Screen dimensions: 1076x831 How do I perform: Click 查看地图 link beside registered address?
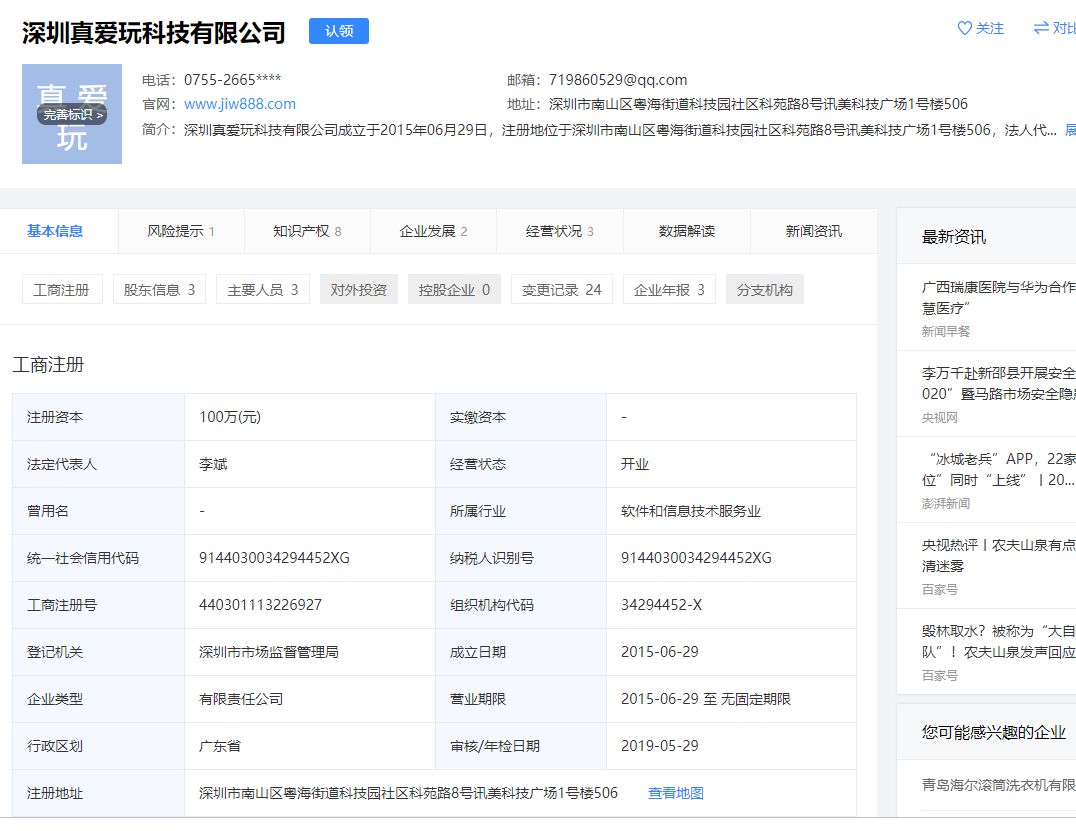tap(676, 793)
